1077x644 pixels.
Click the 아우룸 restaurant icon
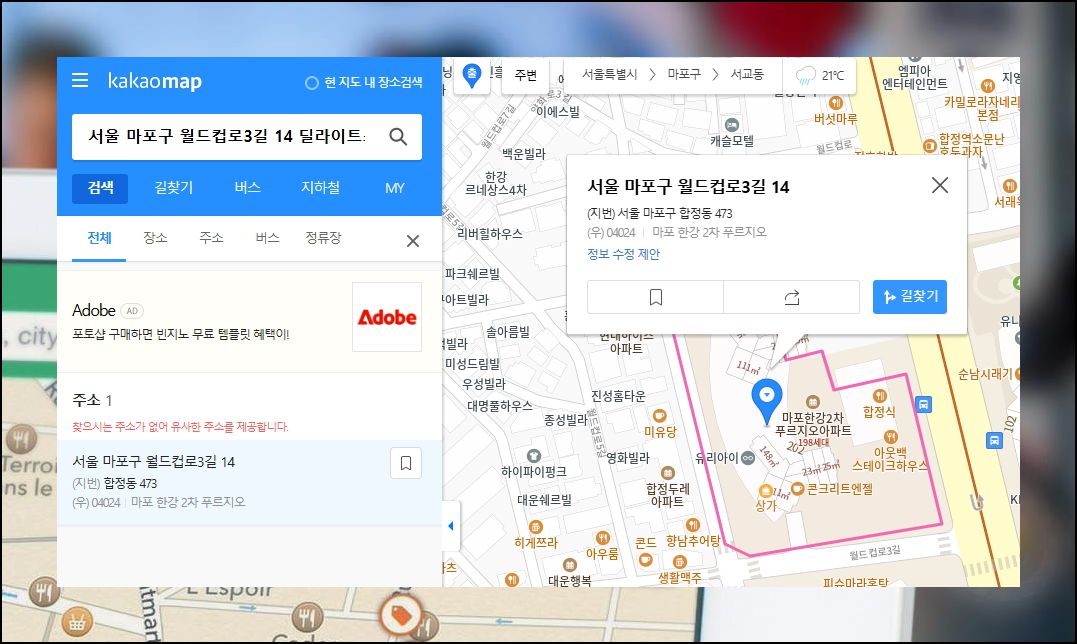point(602,538)
